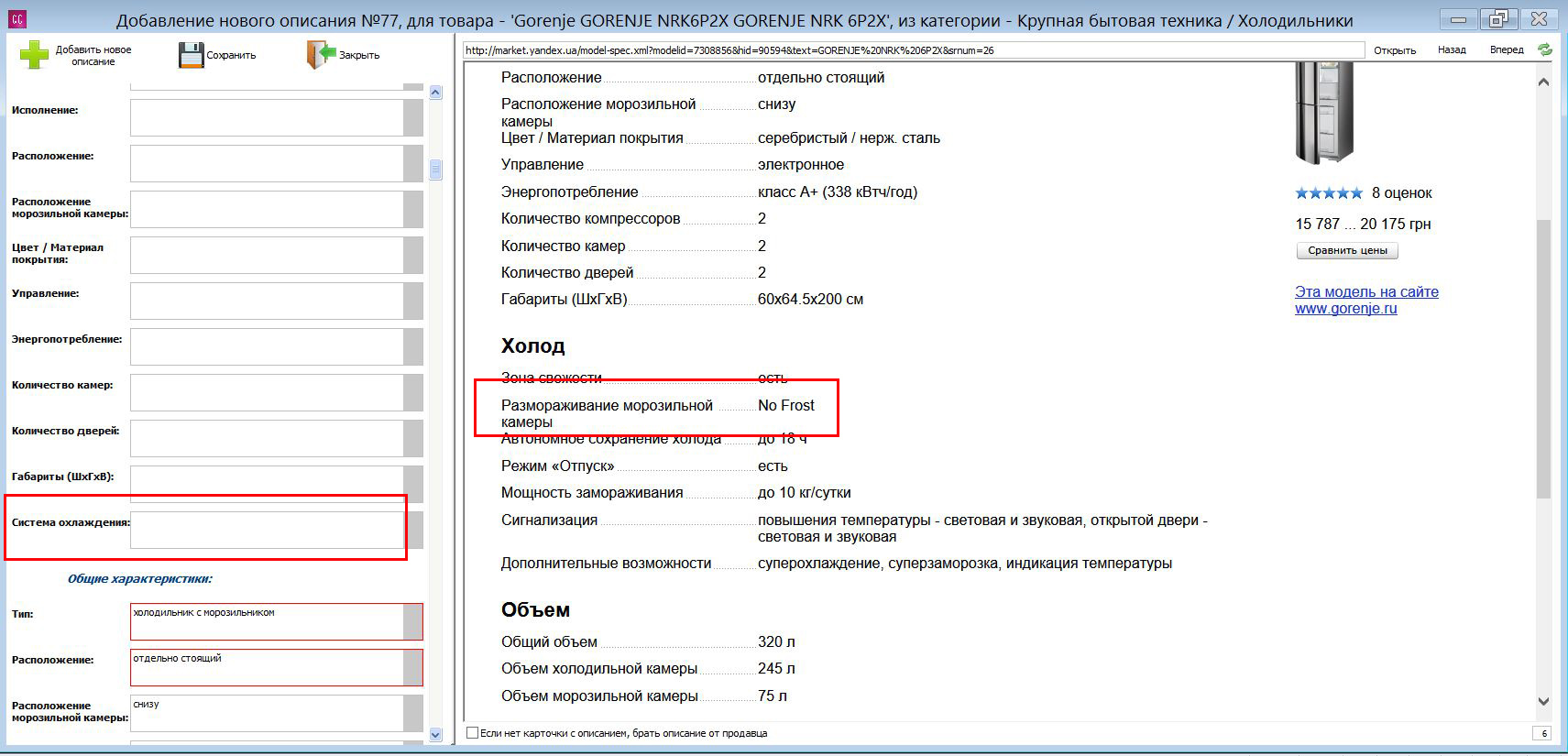Click the '75 л' freezer volume value
The width and height of the screenshot is (1568, 756).
click(x=773, y=696)
